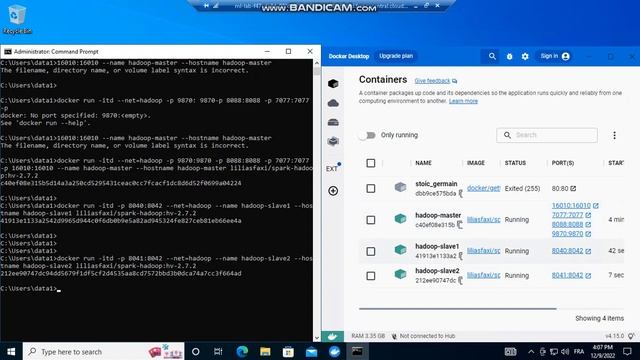Click hadoop-master container name
The width and height of the screenshot is (640, 360).
[x=438, y=215]
